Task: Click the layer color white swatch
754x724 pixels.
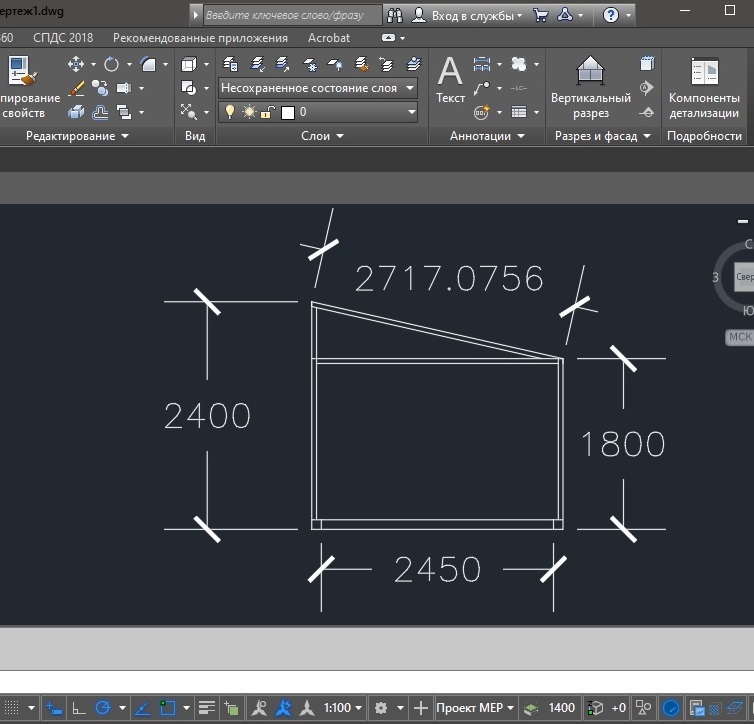Action: [288, 112]
